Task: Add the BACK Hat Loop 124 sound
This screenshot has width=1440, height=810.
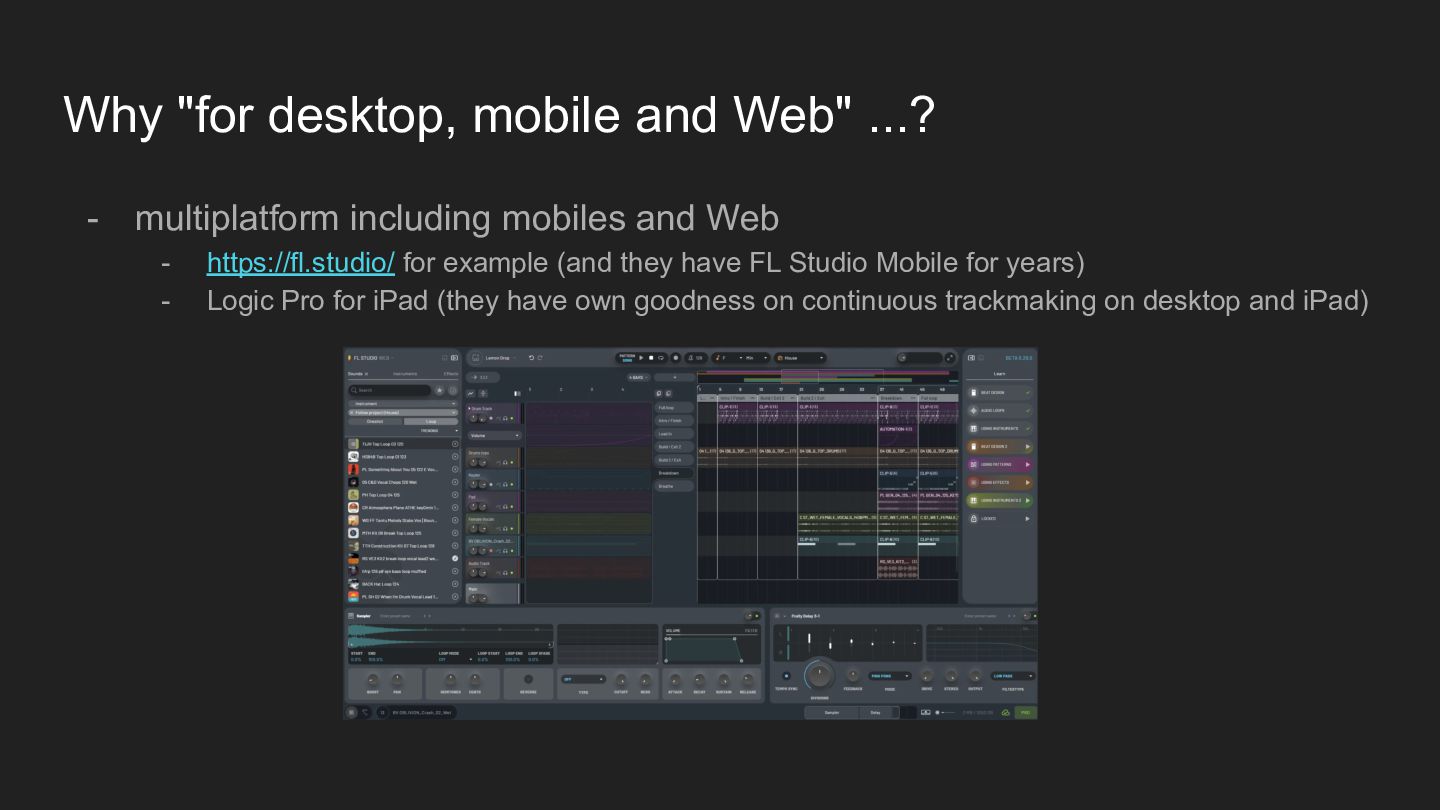Action: 455,584
